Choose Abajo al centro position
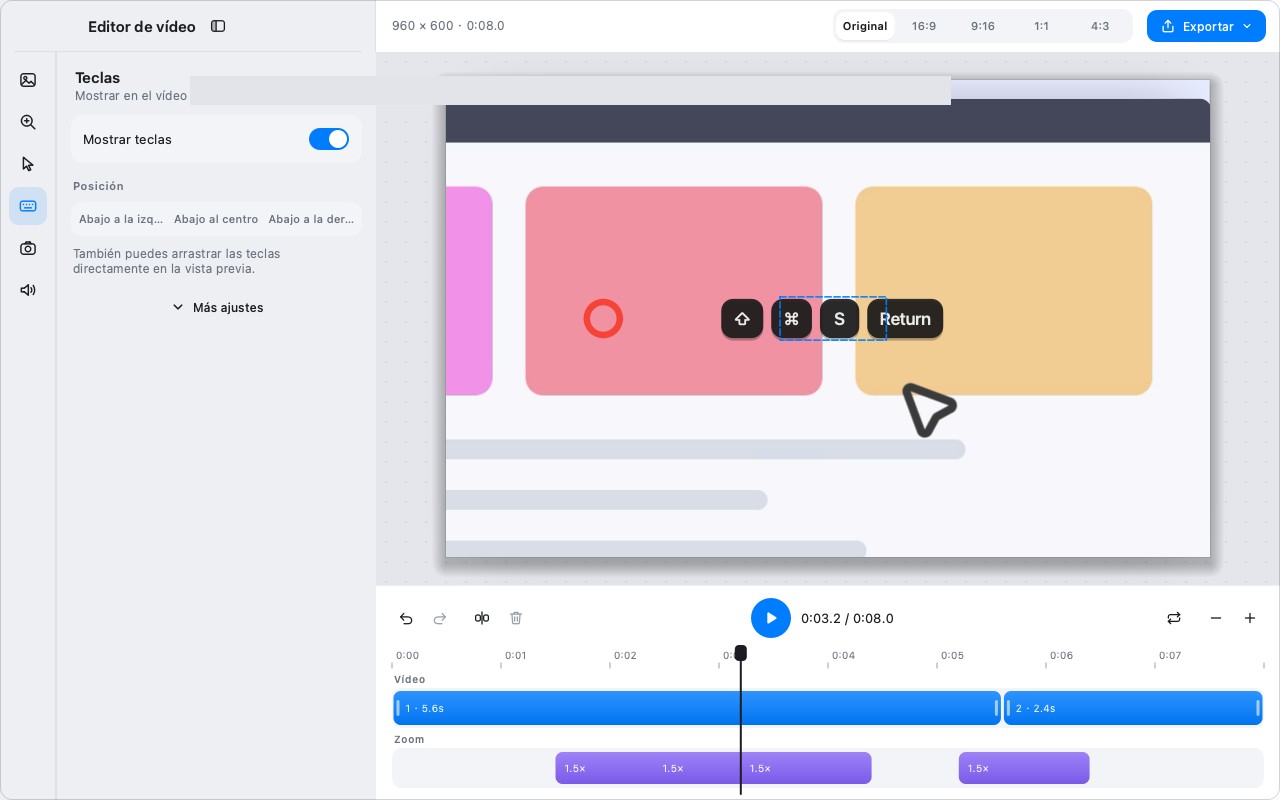Screen dimensions: 1280x800 tap(216, 219)
